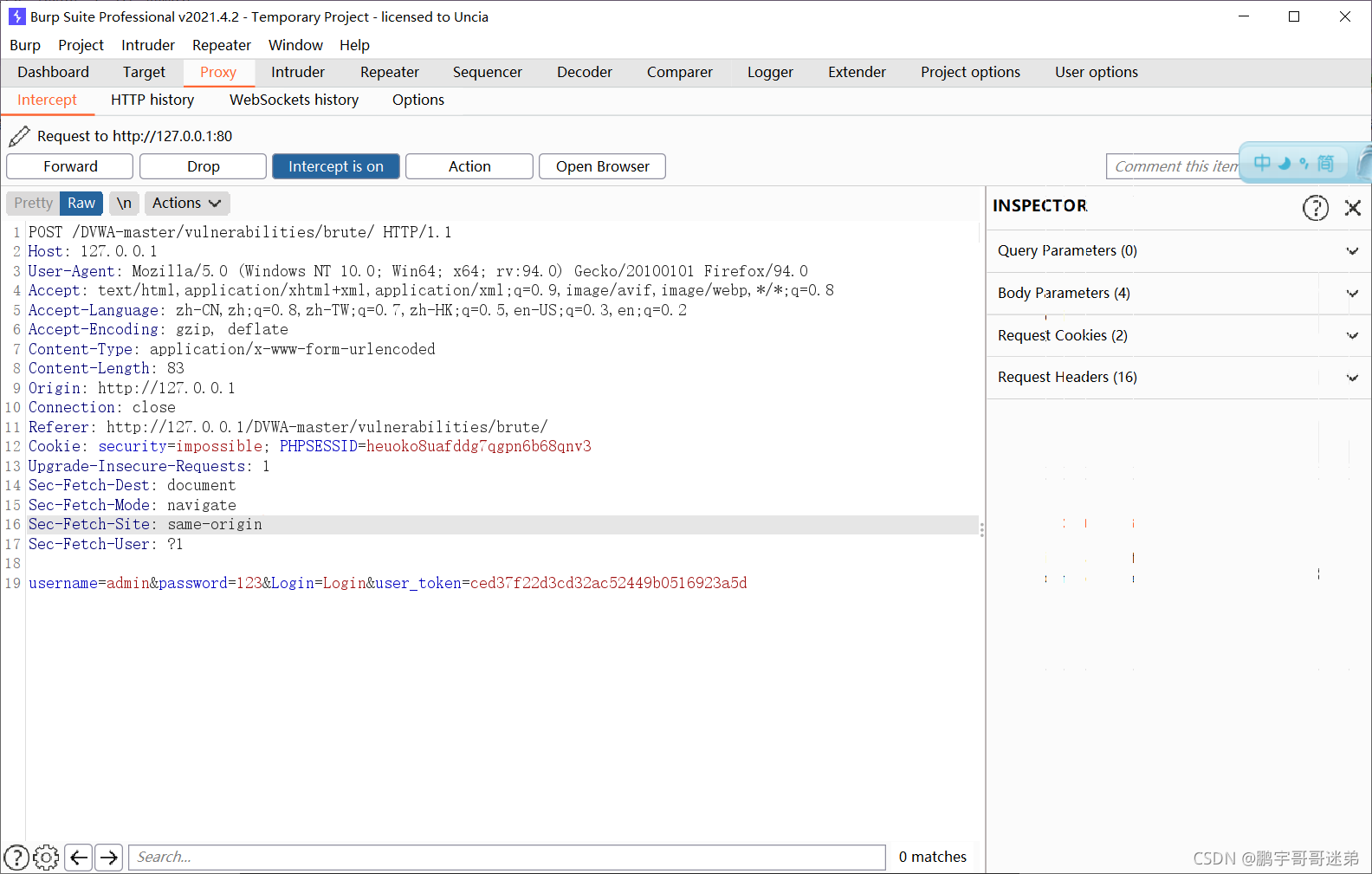The height and width of the screenshot is (874, 1372).
Task: Switch to the Intruder tool tab
Action: [298, 72]
